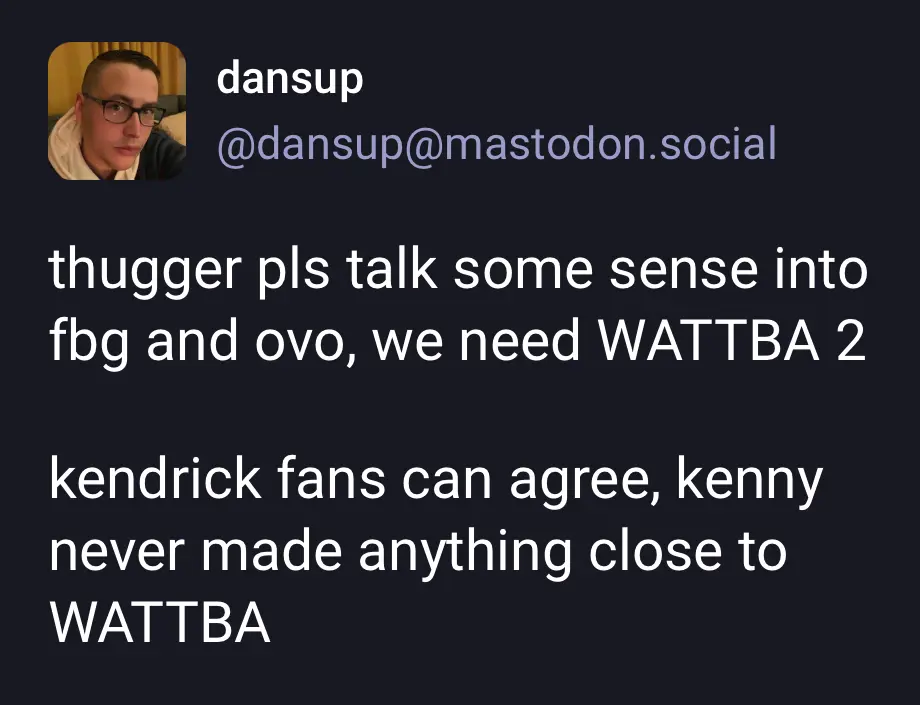The width and height of the screenshot is (920, 705).
Task: Click the mastodon.social part of the handle
Action: tap(611, 143)
